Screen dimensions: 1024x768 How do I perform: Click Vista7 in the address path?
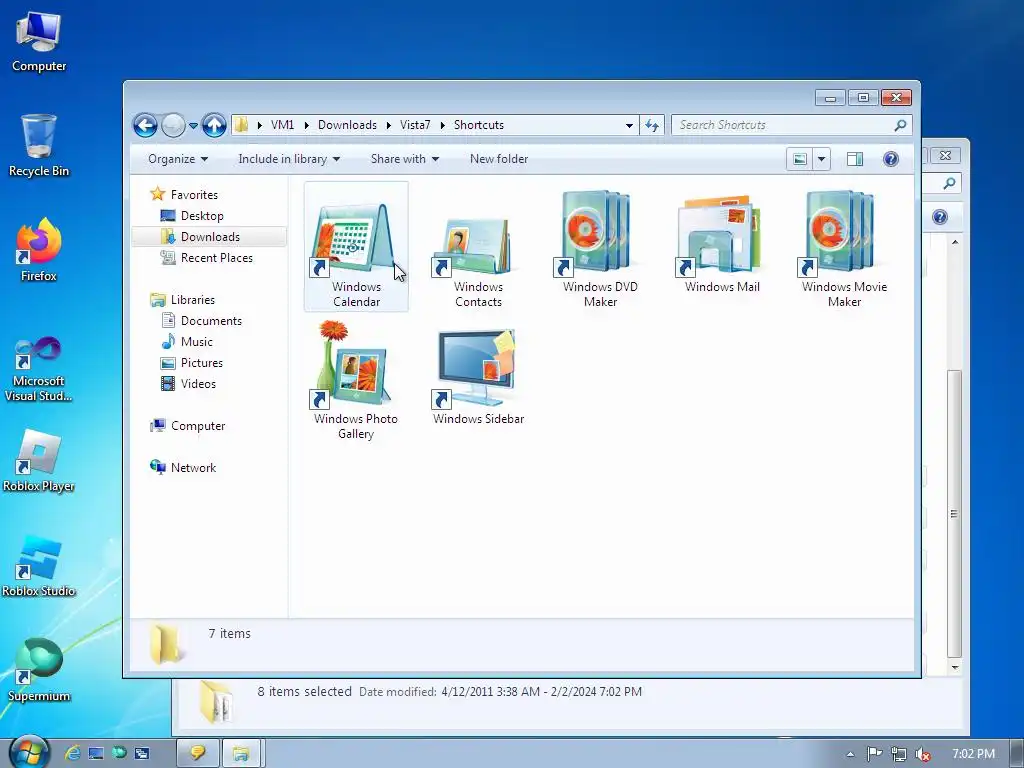(x=415, y=125)
